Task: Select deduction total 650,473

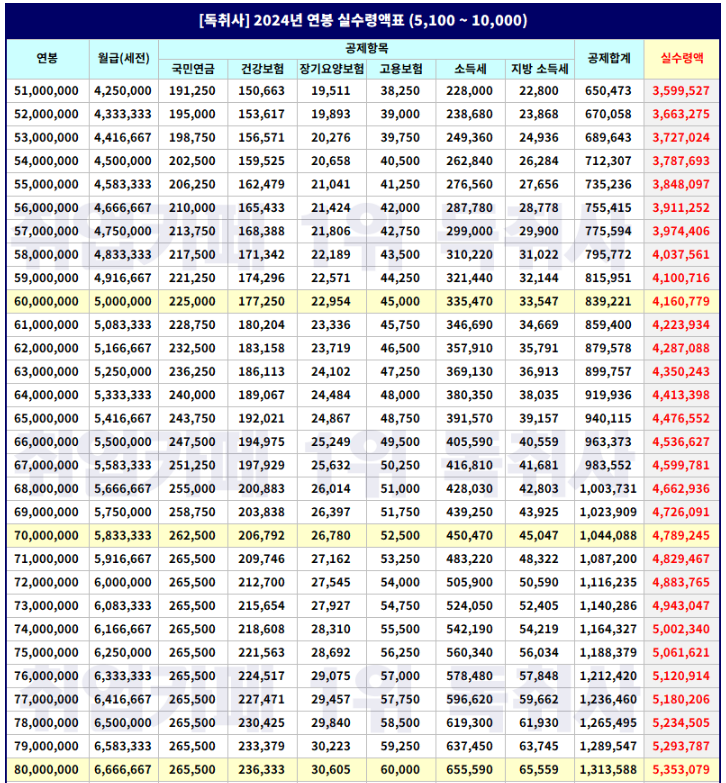Action: click(608, 91)
